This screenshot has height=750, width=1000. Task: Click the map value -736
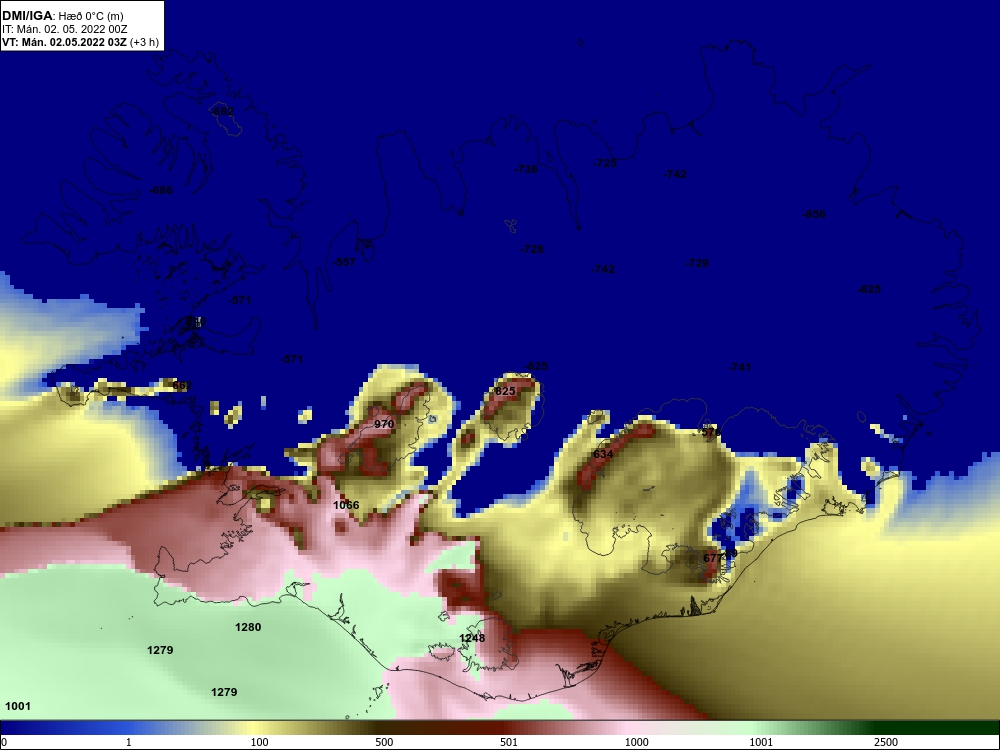(x=526, y=169)
